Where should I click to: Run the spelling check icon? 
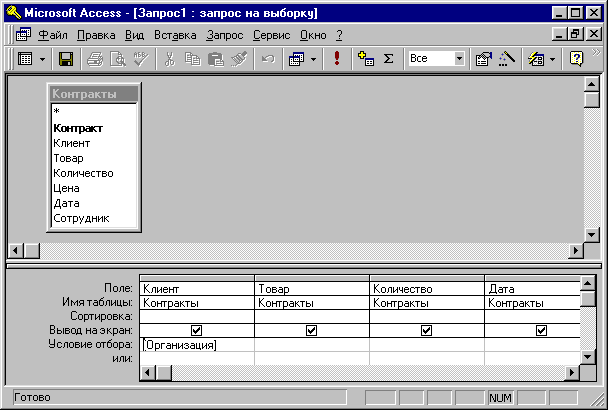tap(141, 59)
